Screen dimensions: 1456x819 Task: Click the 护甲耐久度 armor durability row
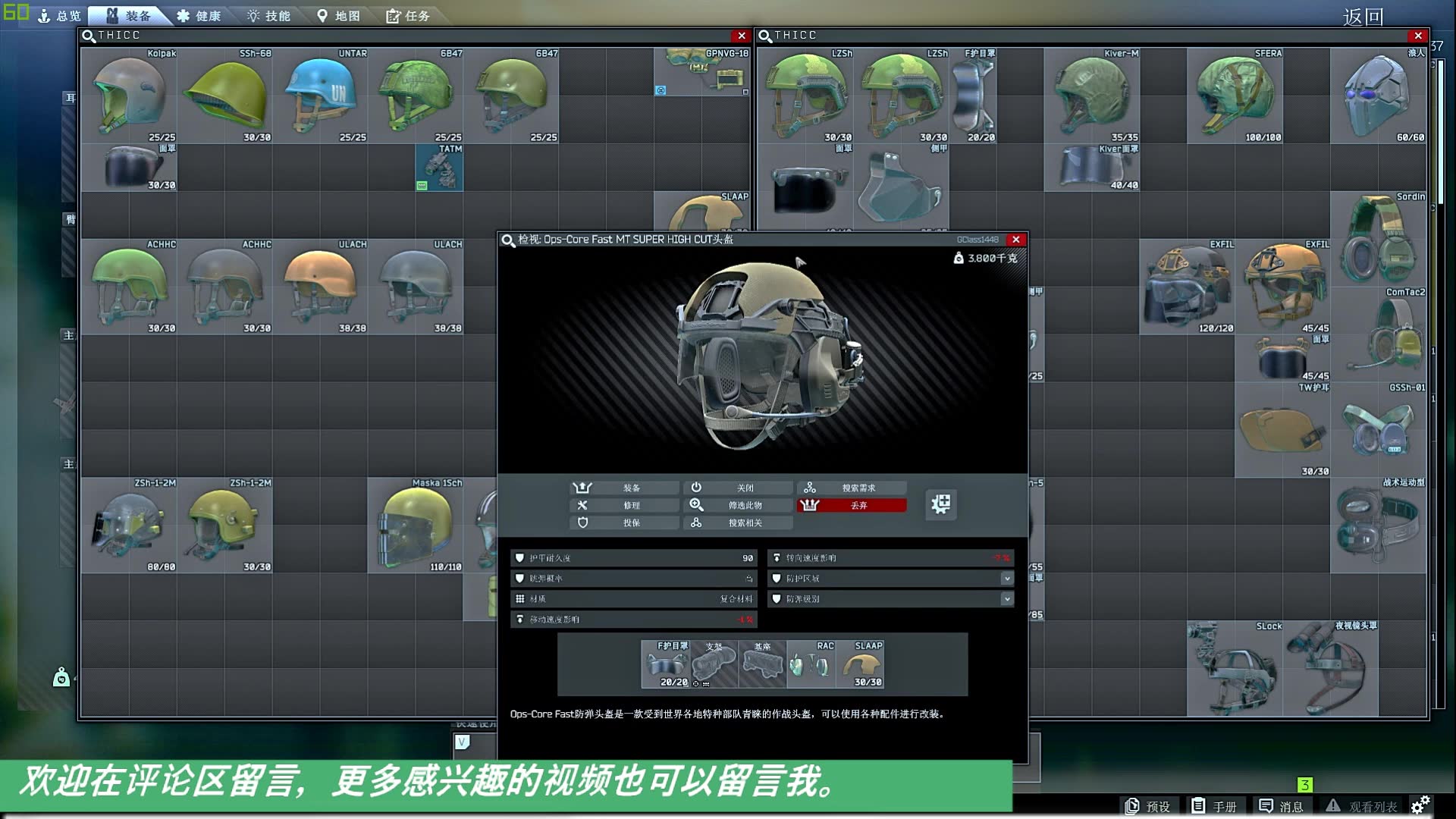pyautogui.click(x=633, y=558)
